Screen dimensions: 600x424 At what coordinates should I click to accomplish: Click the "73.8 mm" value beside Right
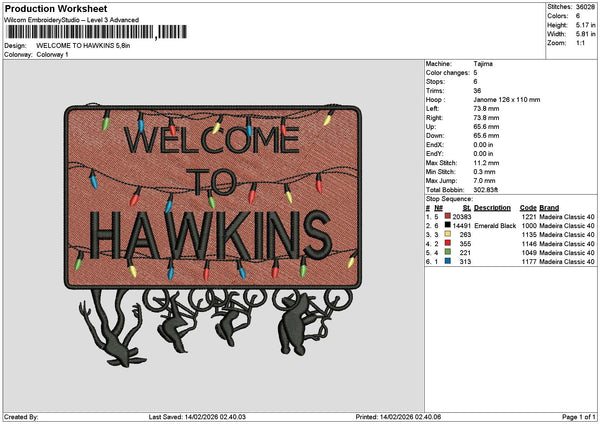point(486,118)
